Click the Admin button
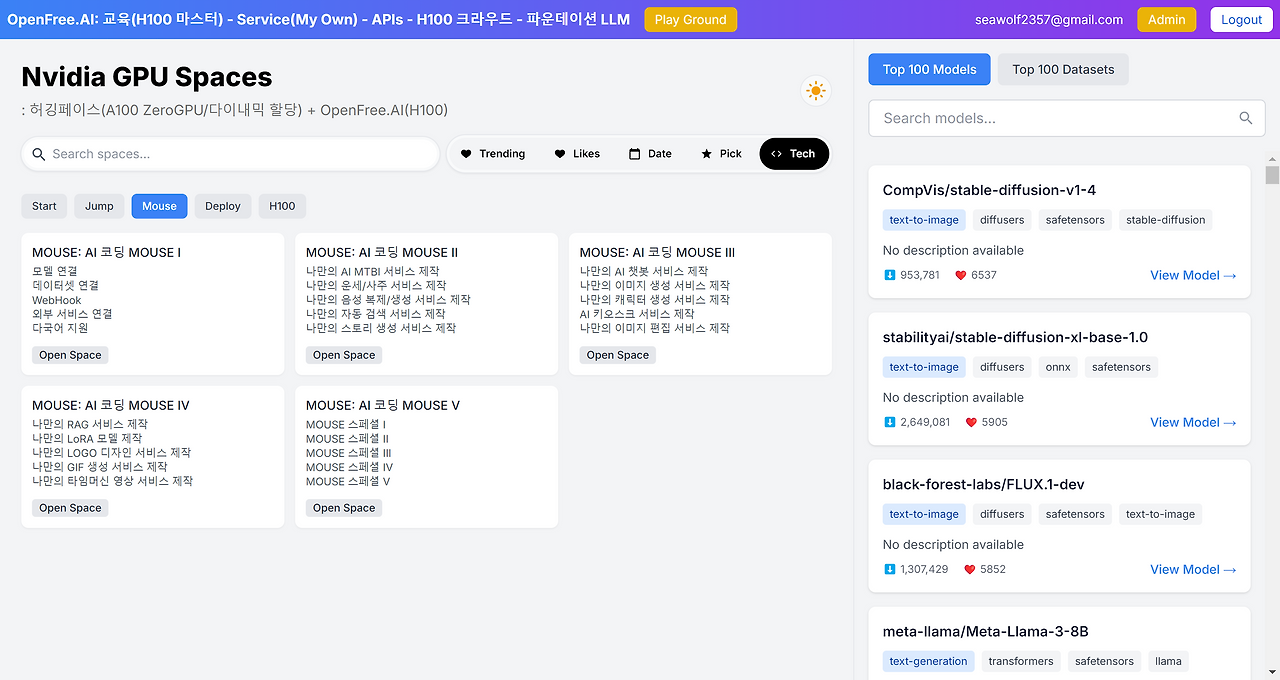This screenshot has width=1280, height=680. (1167, 20)
